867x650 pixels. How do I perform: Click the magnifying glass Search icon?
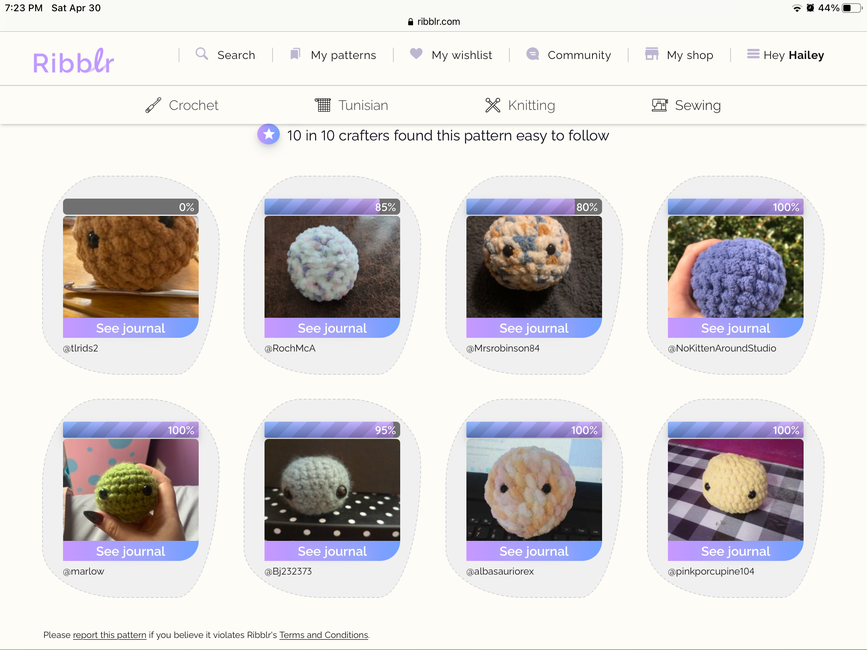(202, 54)
